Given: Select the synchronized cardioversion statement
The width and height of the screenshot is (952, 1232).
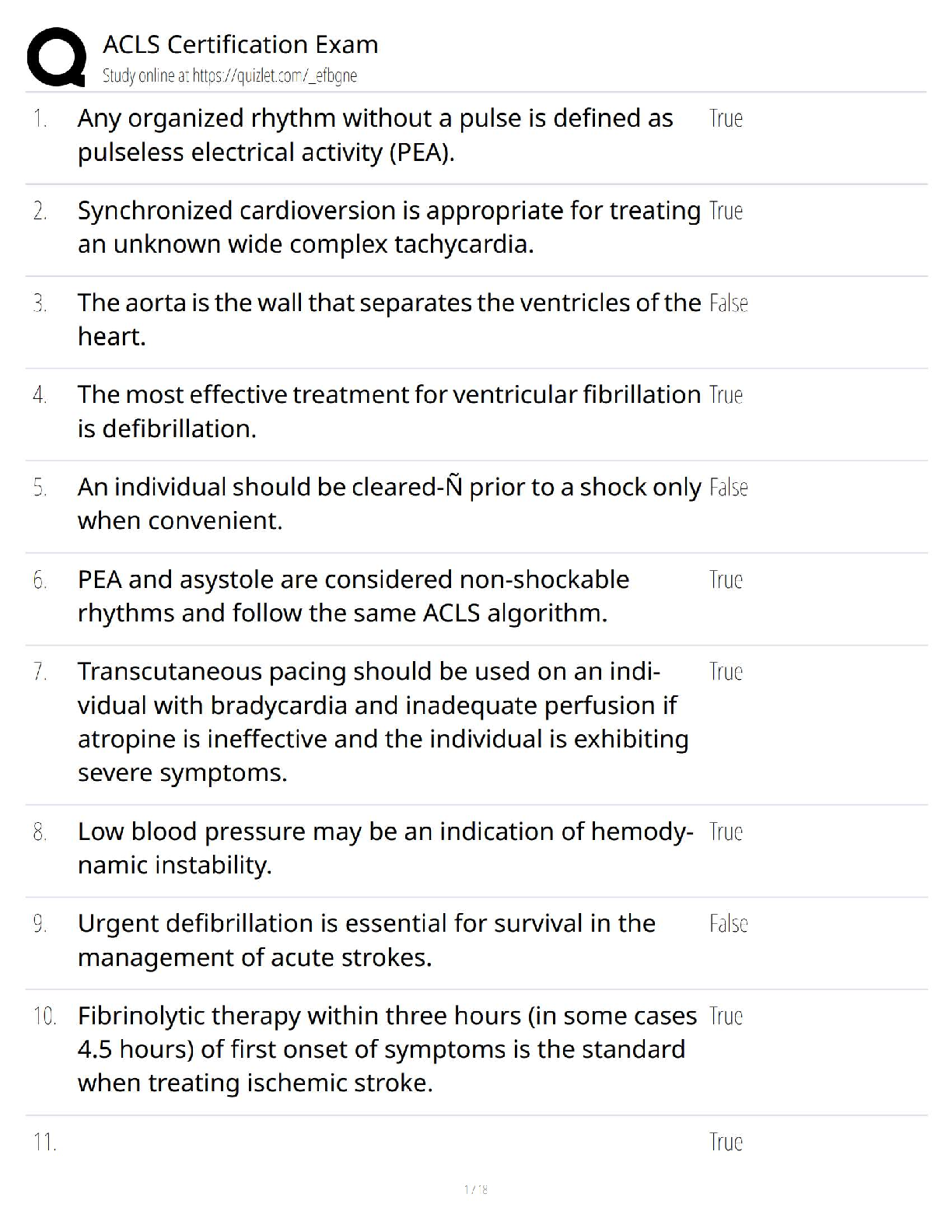Looking at the screenshot, I should (389, 227).
